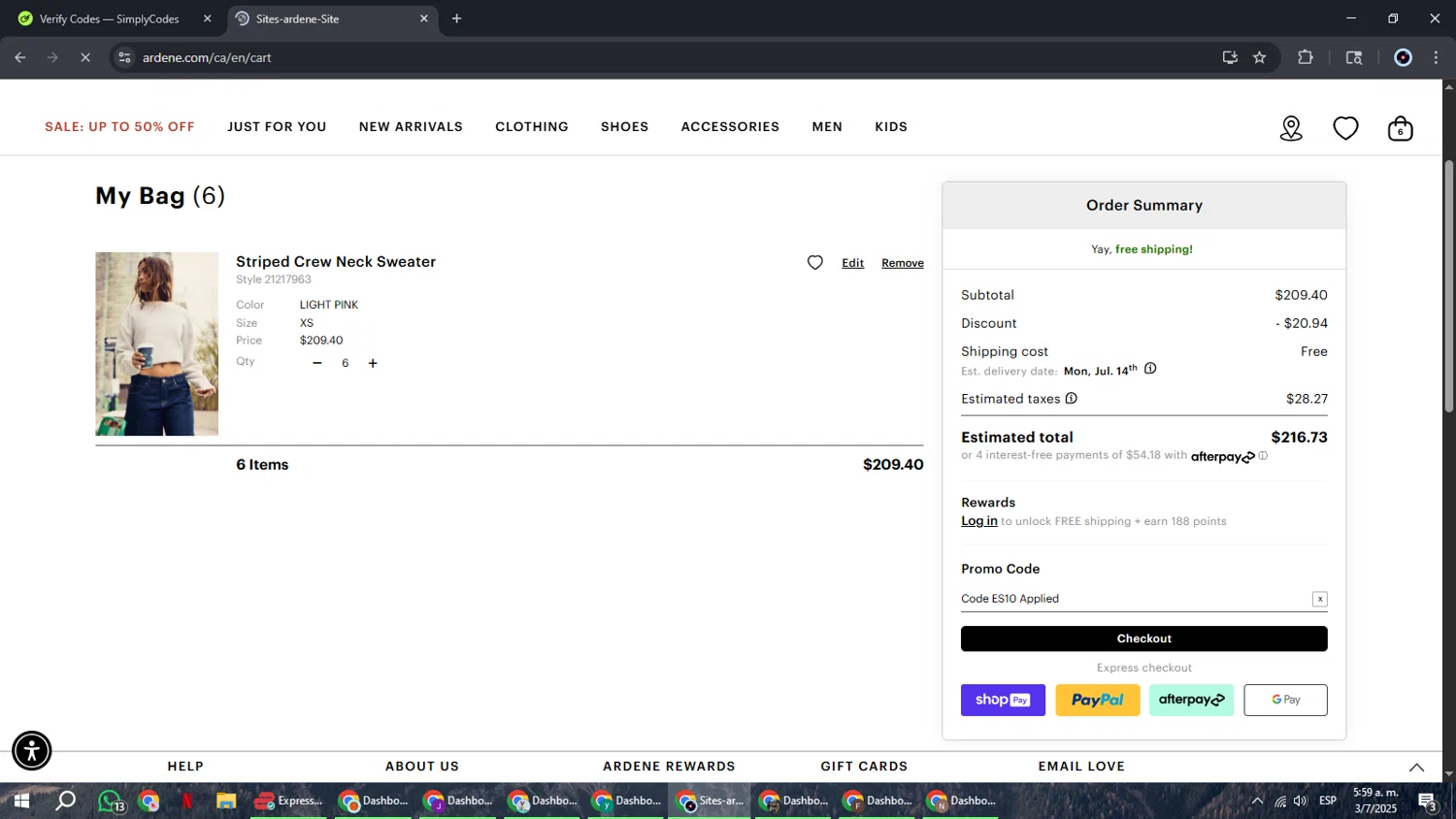Screen dimensions: 1456x819
Task: Open install app icon in address bar
Action: click(x=1230, y=57)
